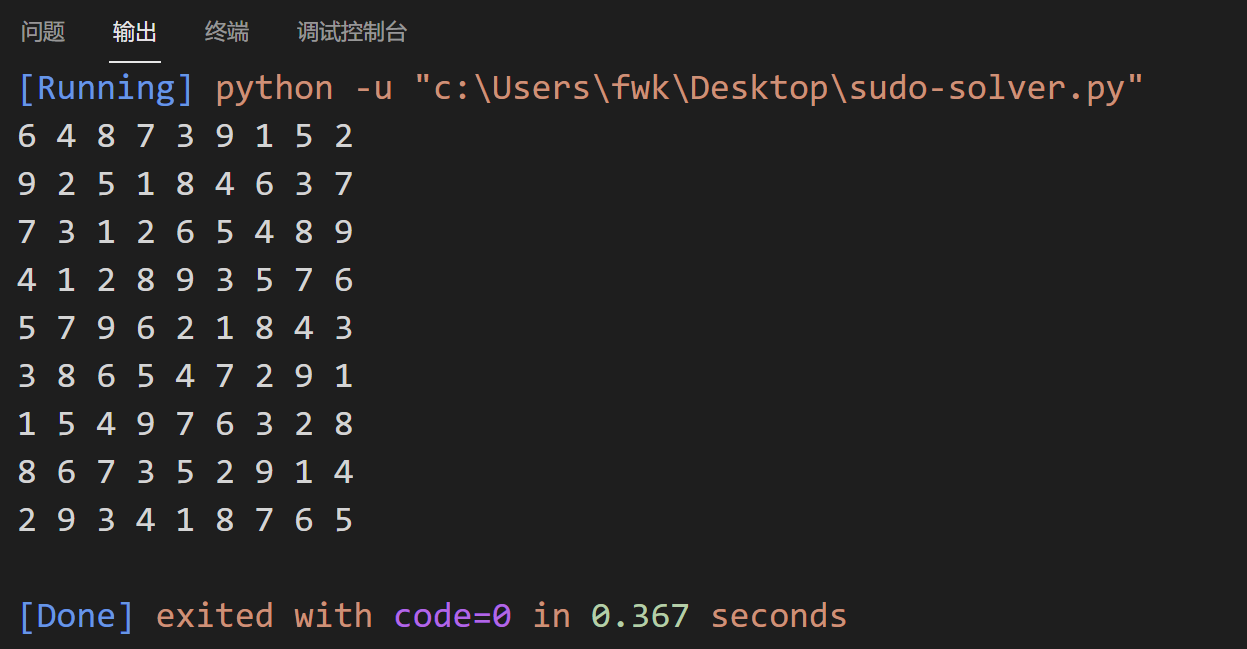Screen dimensions: 1247x649
Task: Select the first row of the sudoku output
Action: pyautogui.click(x=185, y=135)
